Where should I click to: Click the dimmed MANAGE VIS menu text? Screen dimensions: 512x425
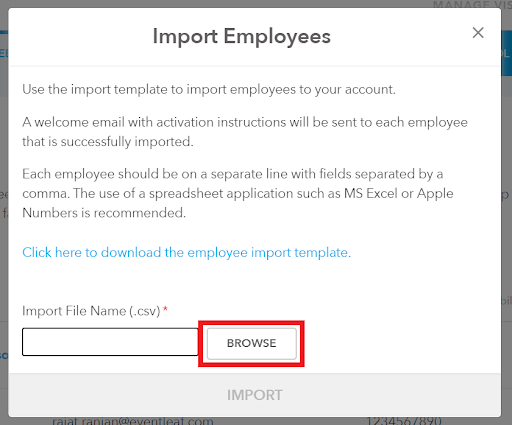click(472, 4)
